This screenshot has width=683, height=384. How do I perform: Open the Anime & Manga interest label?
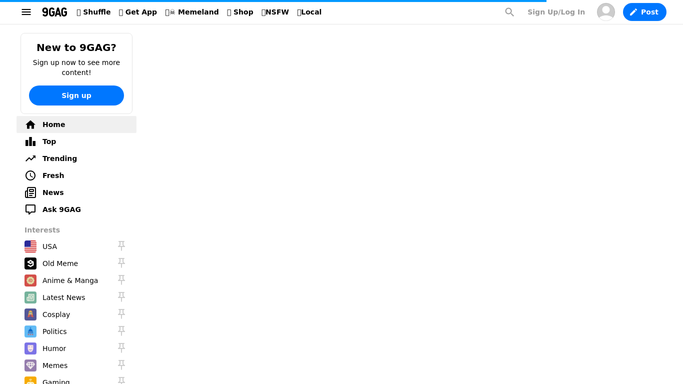70,280
